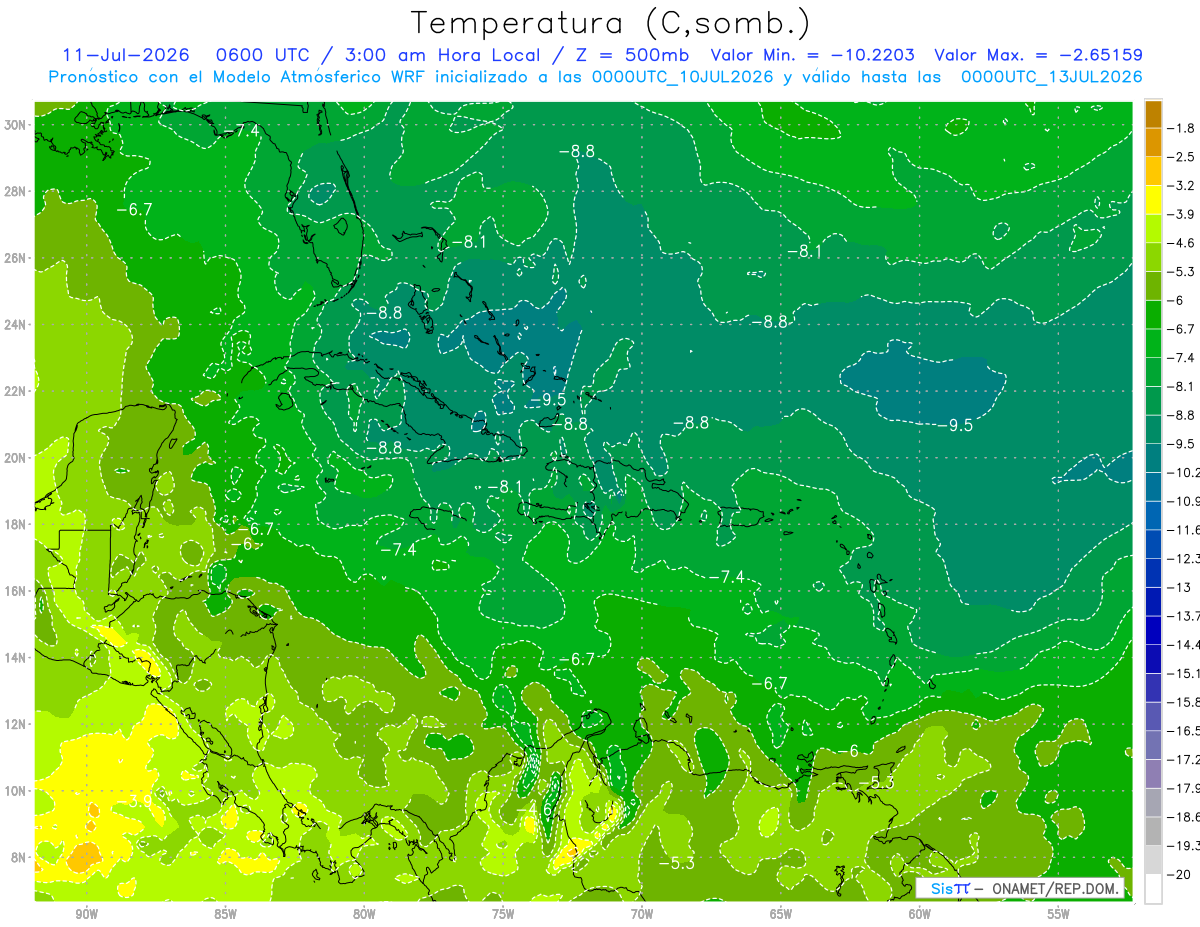Viewport: 1200px width, 927px height.
Task: Click the '0000UTC_13JUL2026' valid-until time
Action: tap(1051, 77)
